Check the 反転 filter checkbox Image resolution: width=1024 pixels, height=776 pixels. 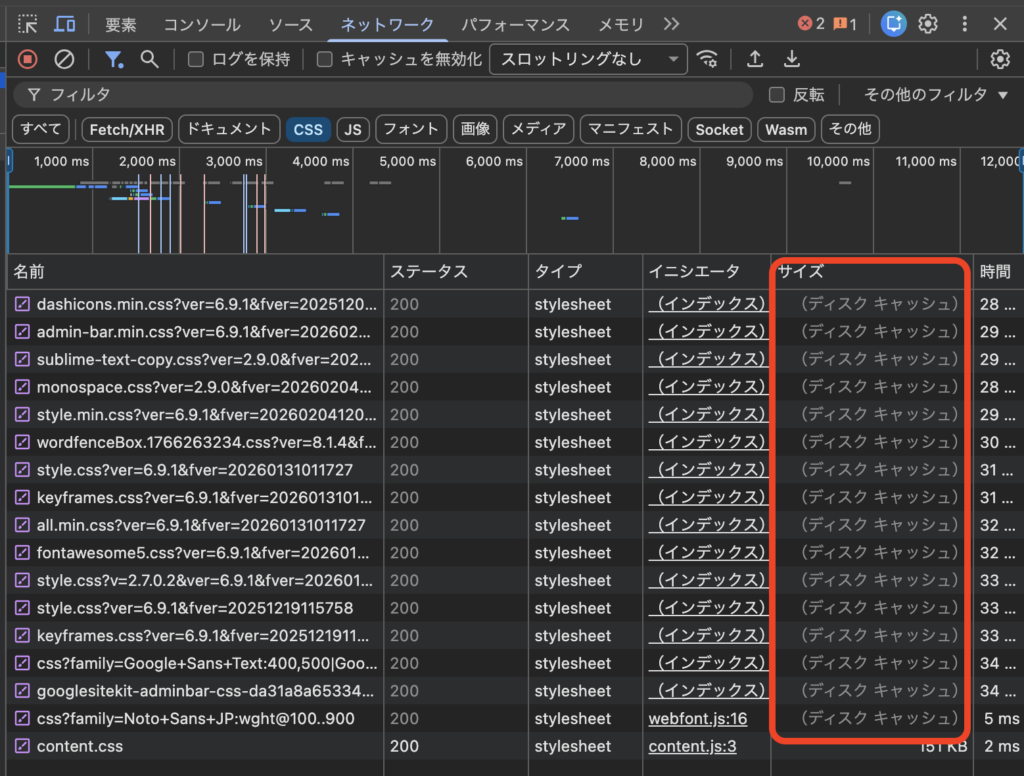tap(777, 94)
